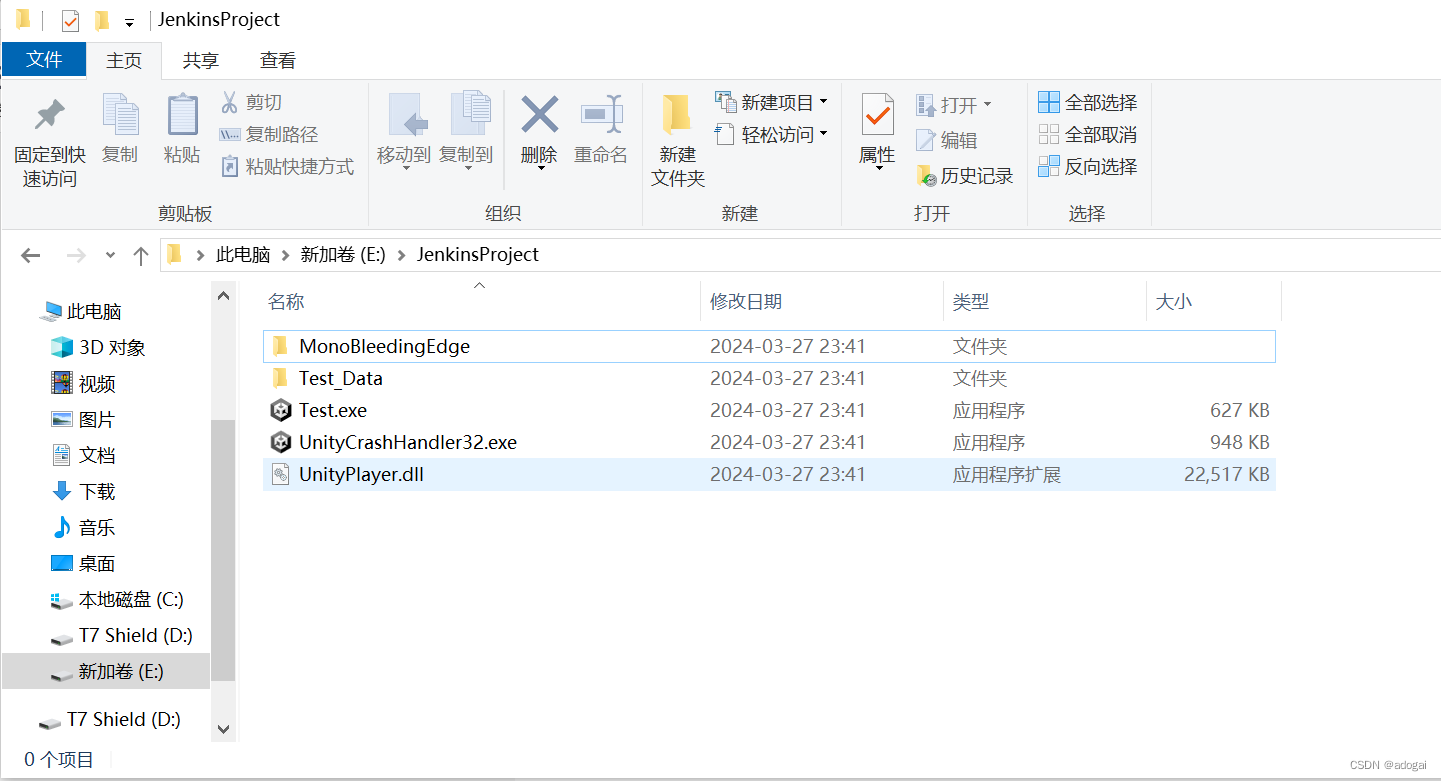Click 全部取消 select none
1441x781 pixels.
1088,134
